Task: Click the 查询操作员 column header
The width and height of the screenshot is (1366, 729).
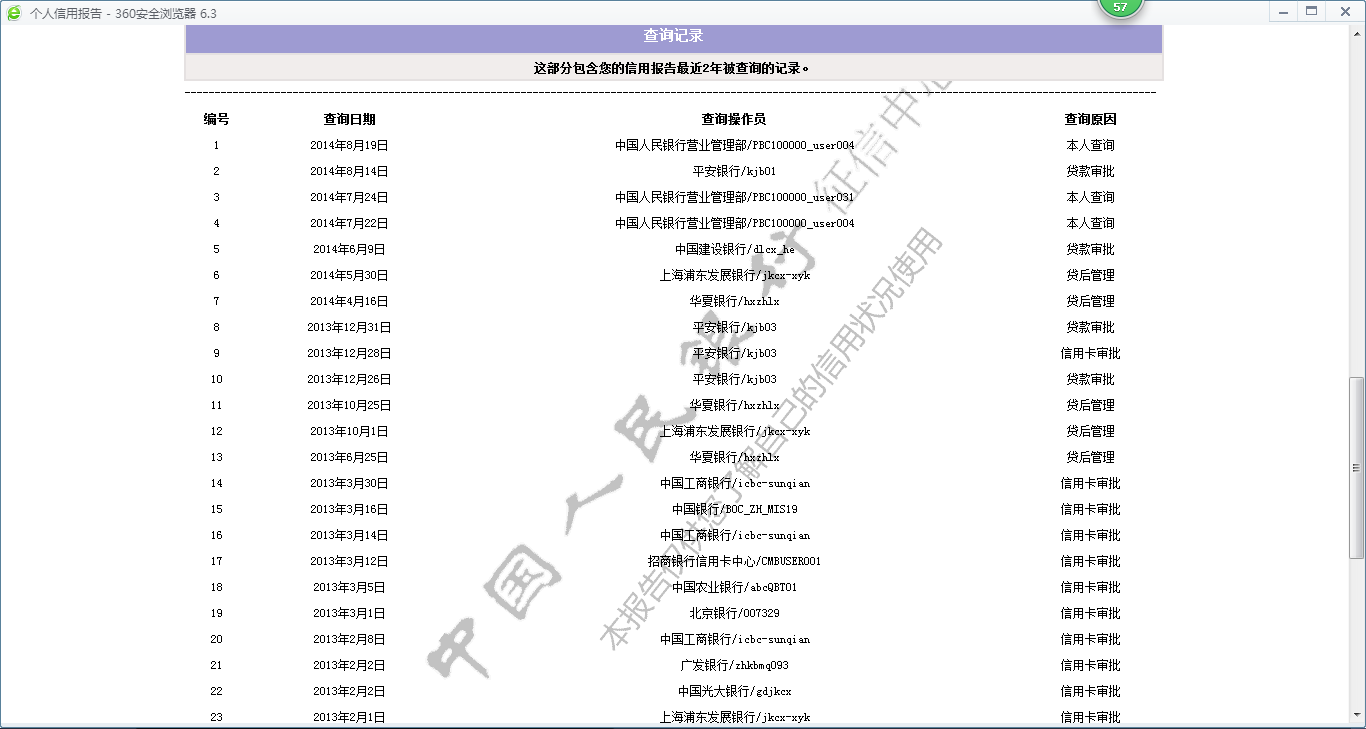Action: pyautogui.click(x=734, y=119)
